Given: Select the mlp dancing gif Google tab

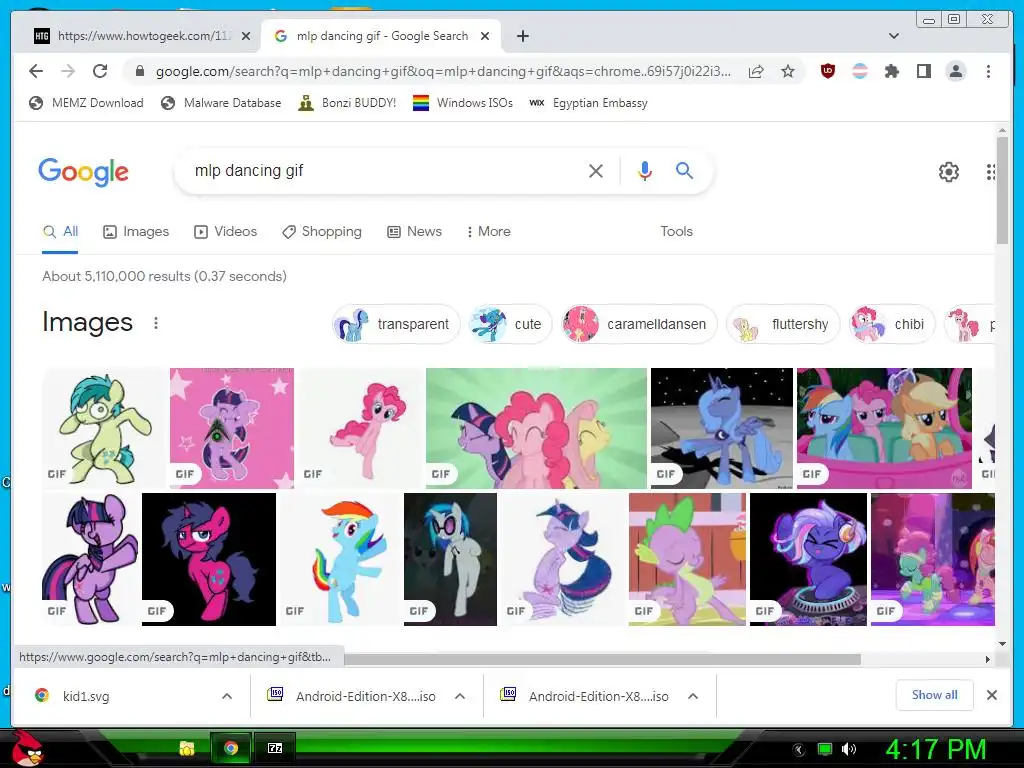Looking at the screenshot, I should (x=381, y=36).
